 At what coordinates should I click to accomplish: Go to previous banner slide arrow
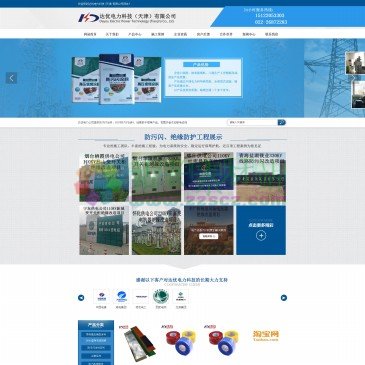tap(11, 78)
